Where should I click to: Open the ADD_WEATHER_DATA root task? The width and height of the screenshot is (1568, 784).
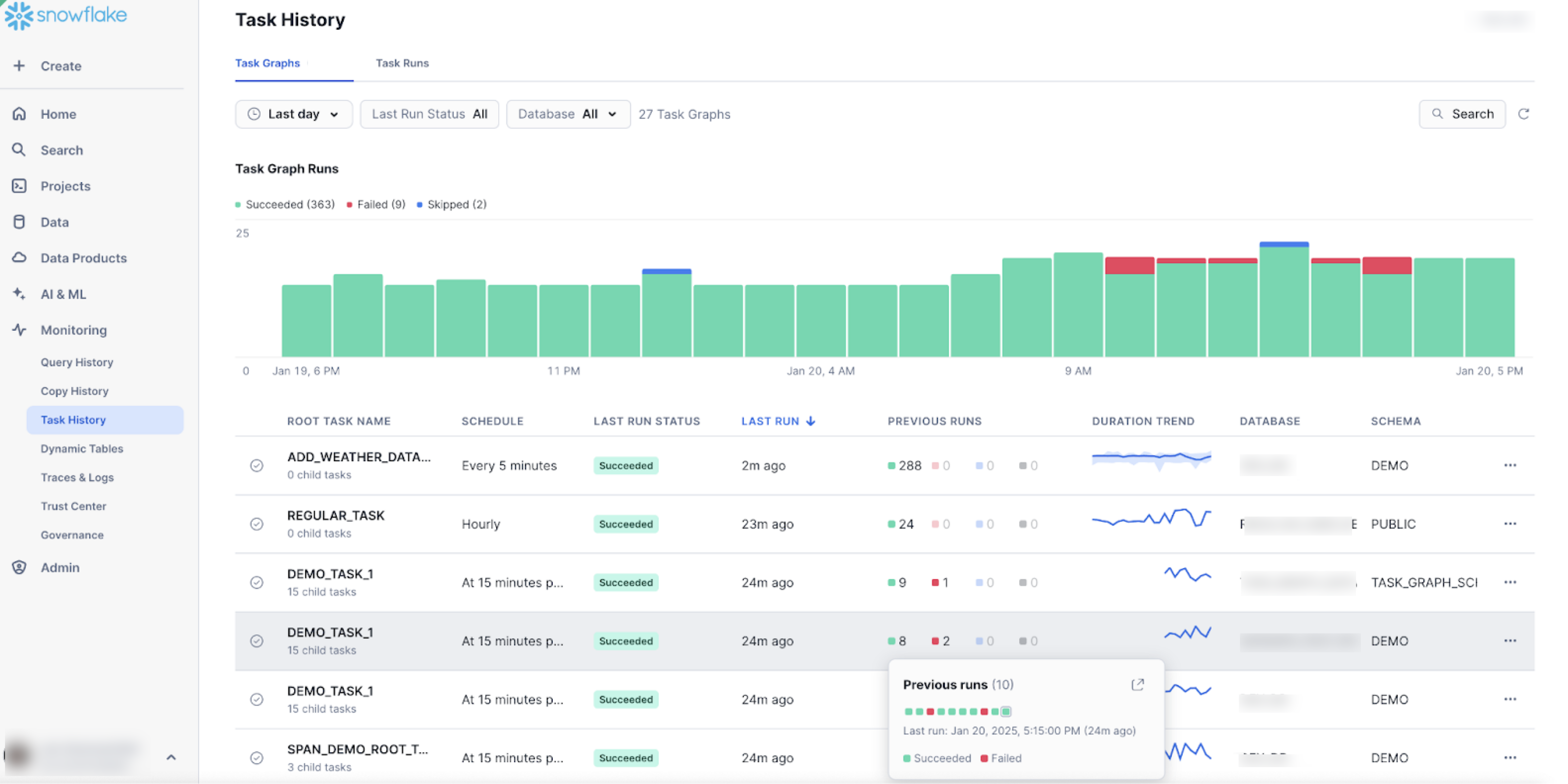coord(359,457)
